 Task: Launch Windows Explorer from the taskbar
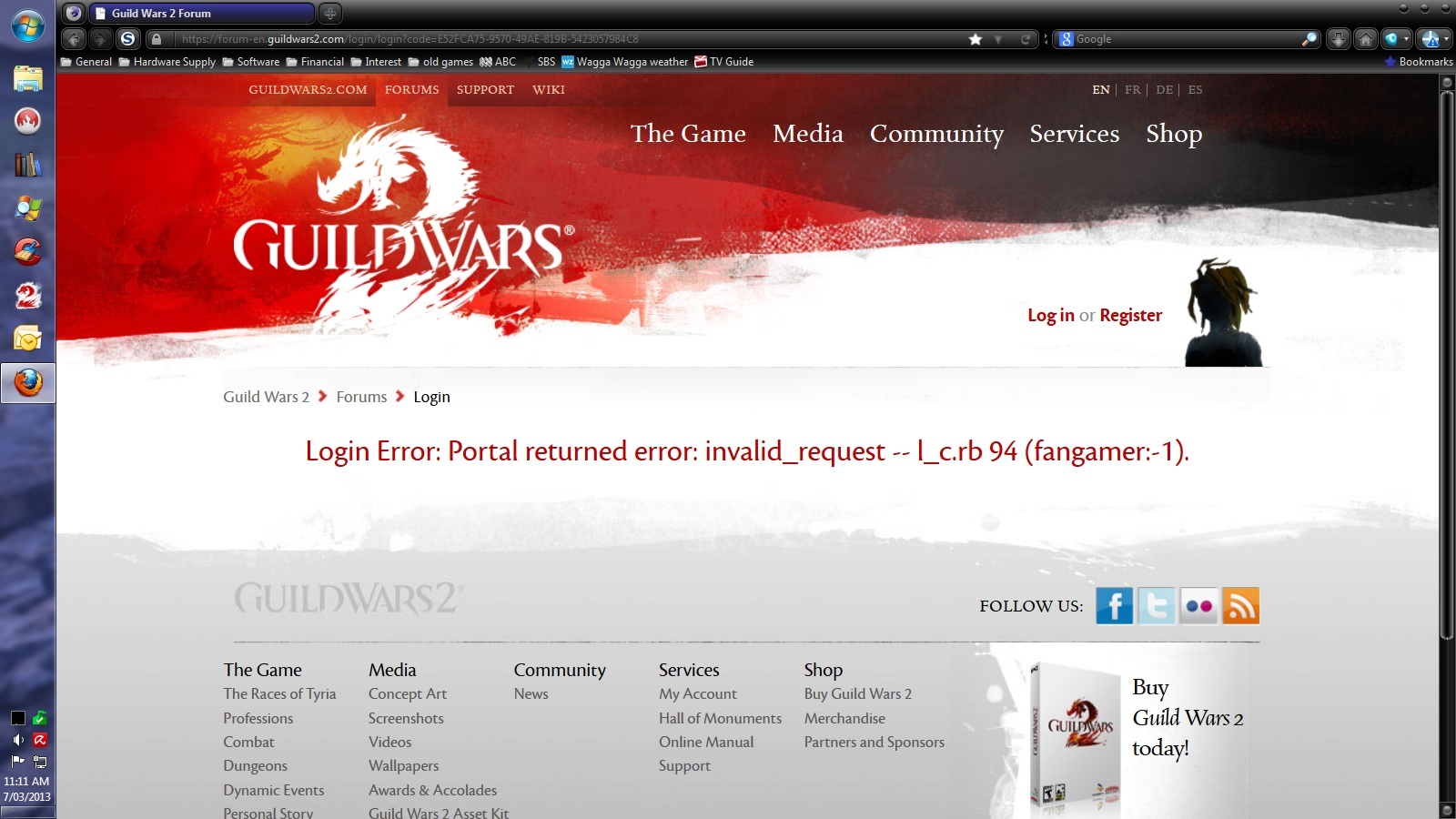pos(27,77)
